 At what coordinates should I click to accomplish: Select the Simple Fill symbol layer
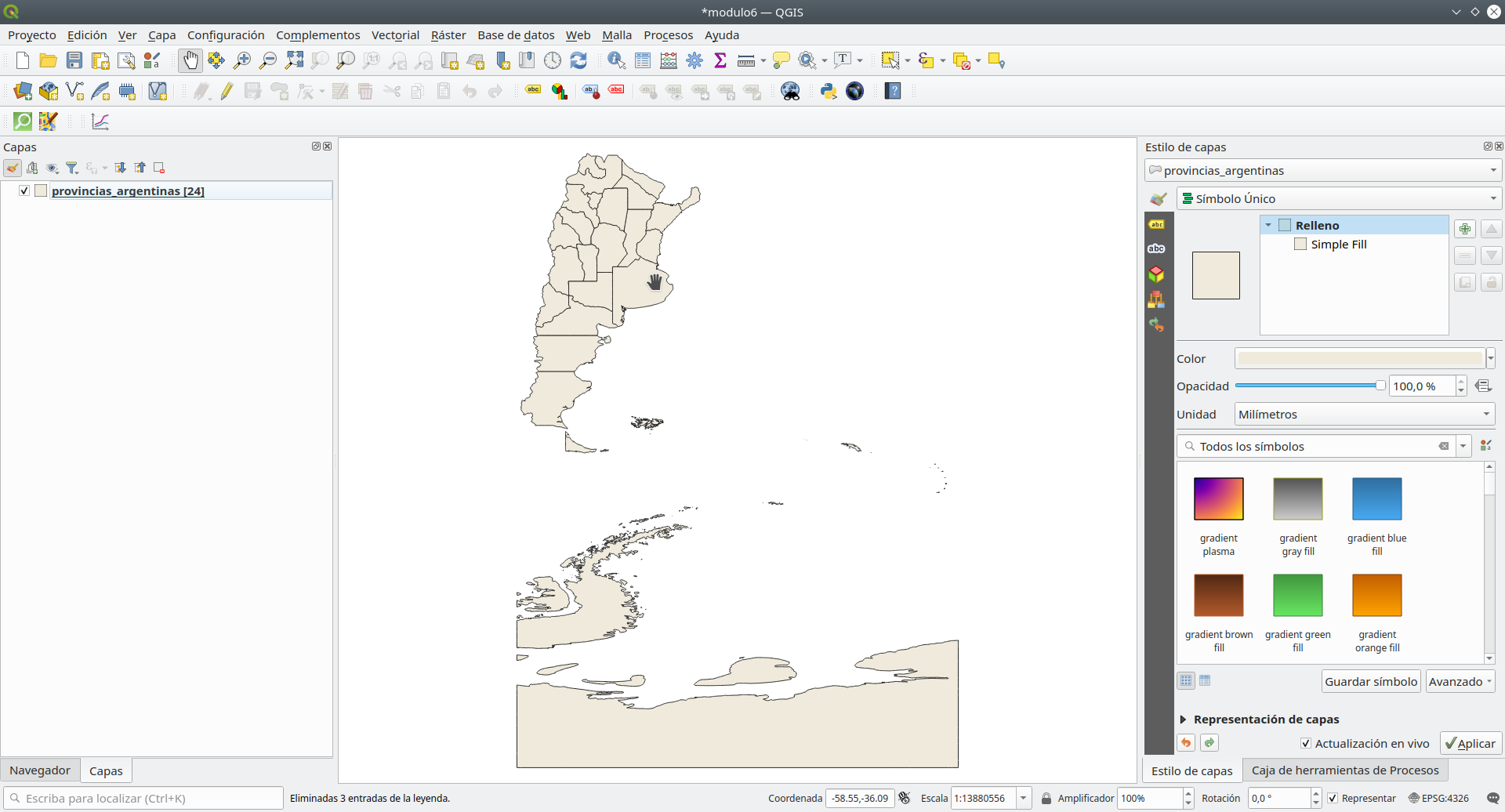pyautogui.click(x=1338, y=245)
